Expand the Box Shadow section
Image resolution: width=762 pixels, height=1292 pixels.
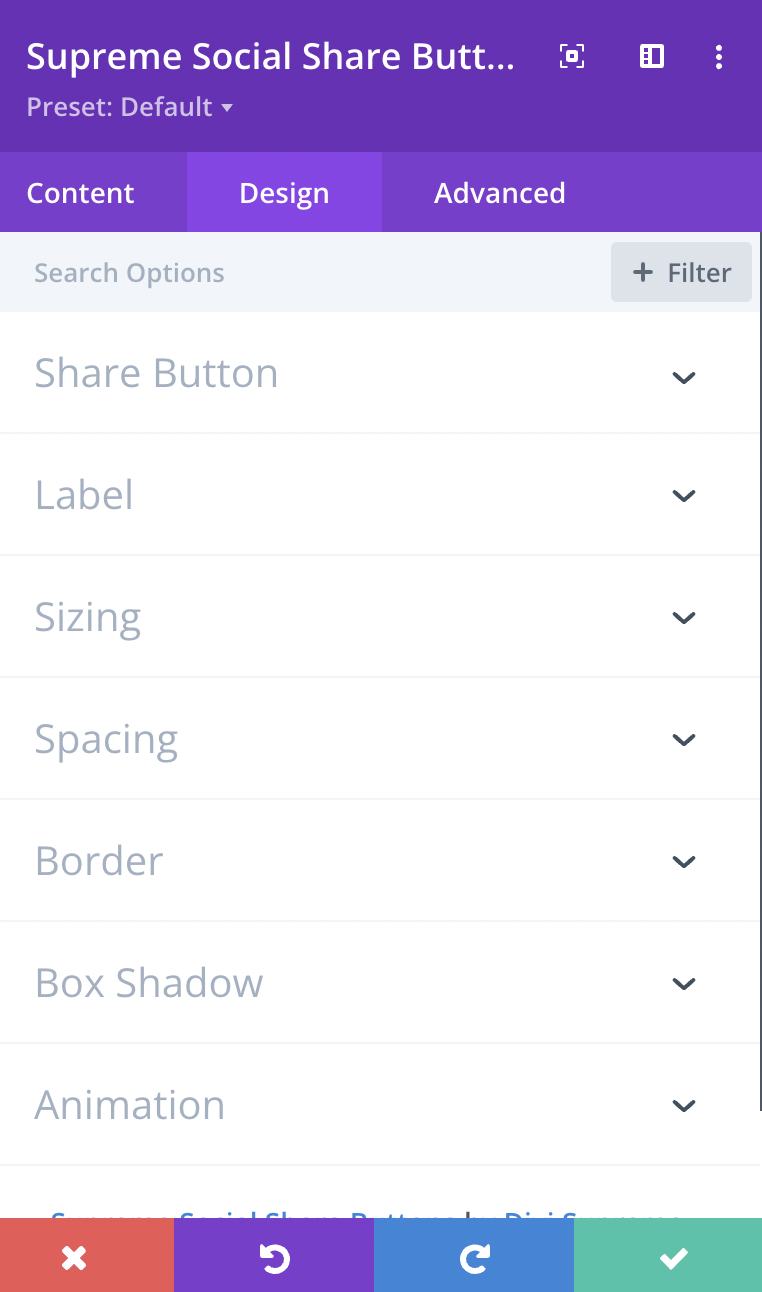[684, 983]
